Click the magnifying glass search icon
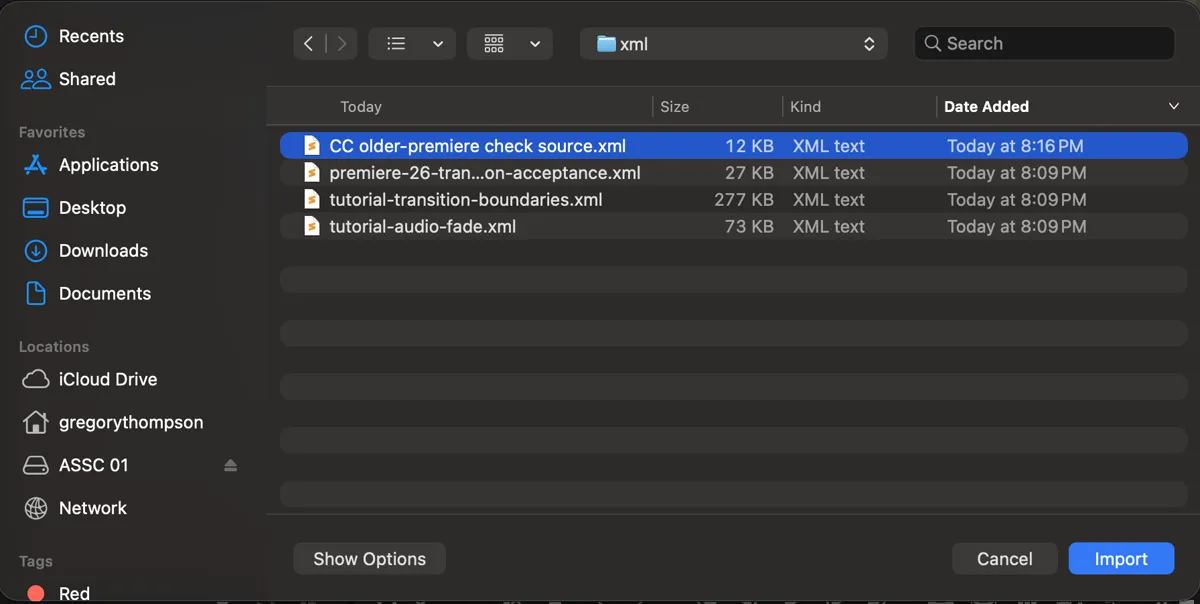The height and width of the screenshot is (604, 1200). click(932, 43)
